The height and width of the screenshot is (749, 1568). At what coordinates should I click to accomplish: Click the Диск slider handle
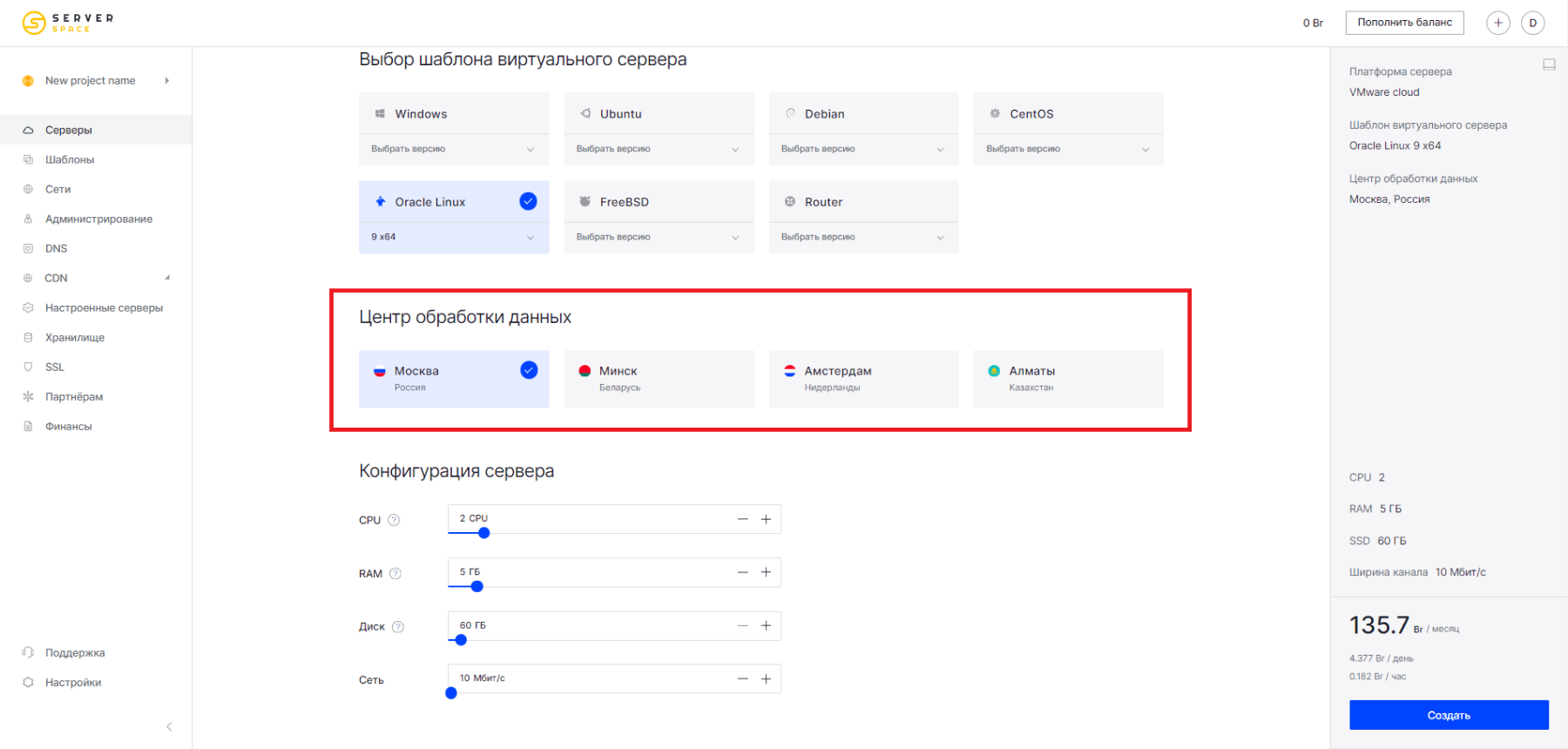462,640
